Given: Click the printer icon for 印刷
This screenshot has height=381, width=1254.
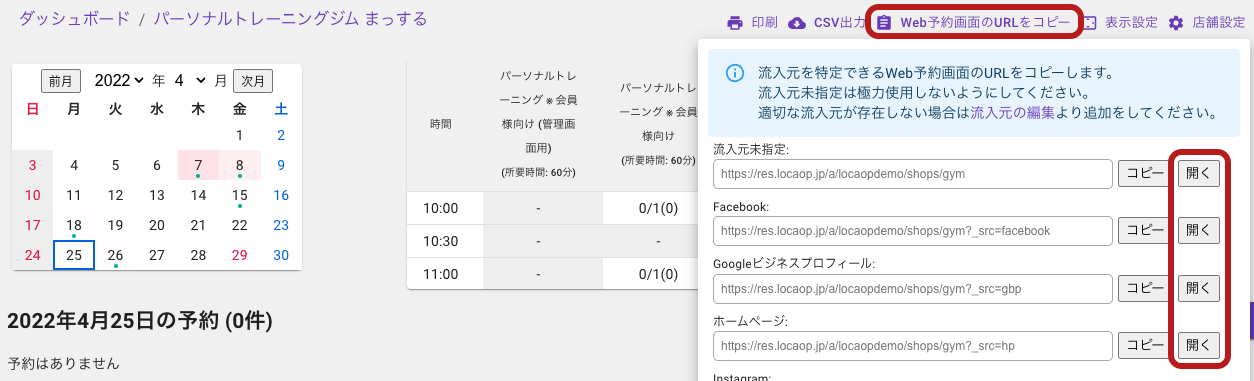Looking at the screenshot, I should click(735, 23).
